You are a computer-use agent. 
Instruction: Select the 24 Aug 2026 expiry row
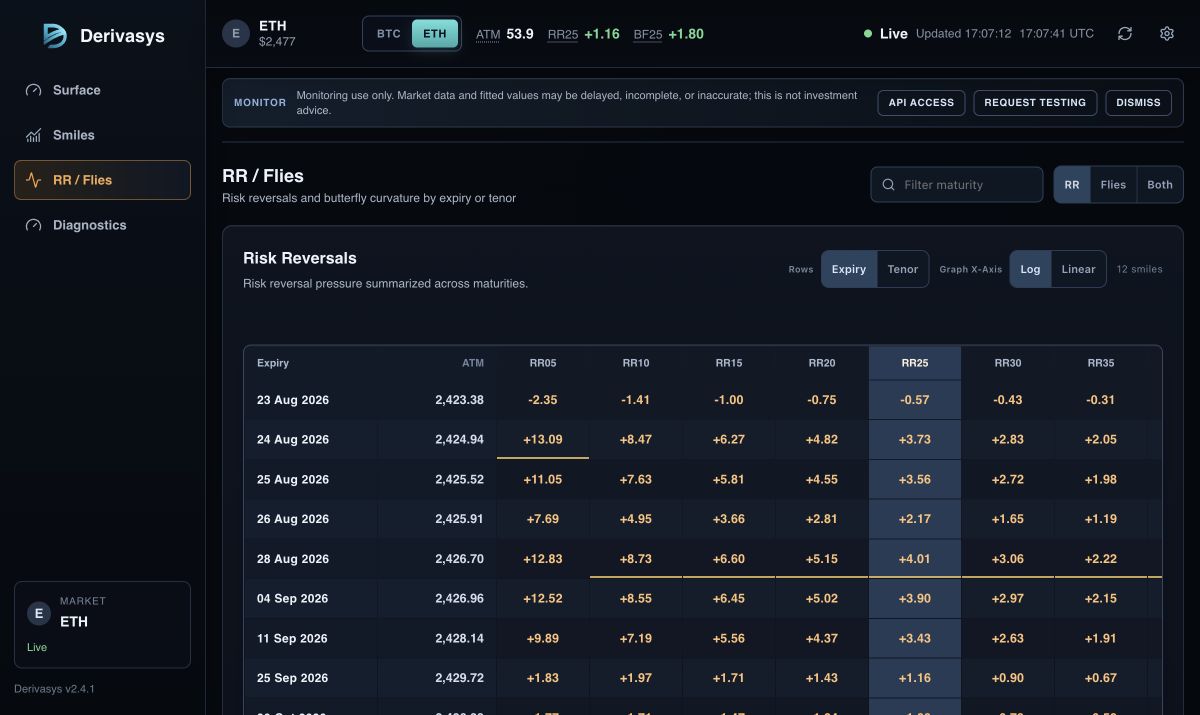point(703,440)
